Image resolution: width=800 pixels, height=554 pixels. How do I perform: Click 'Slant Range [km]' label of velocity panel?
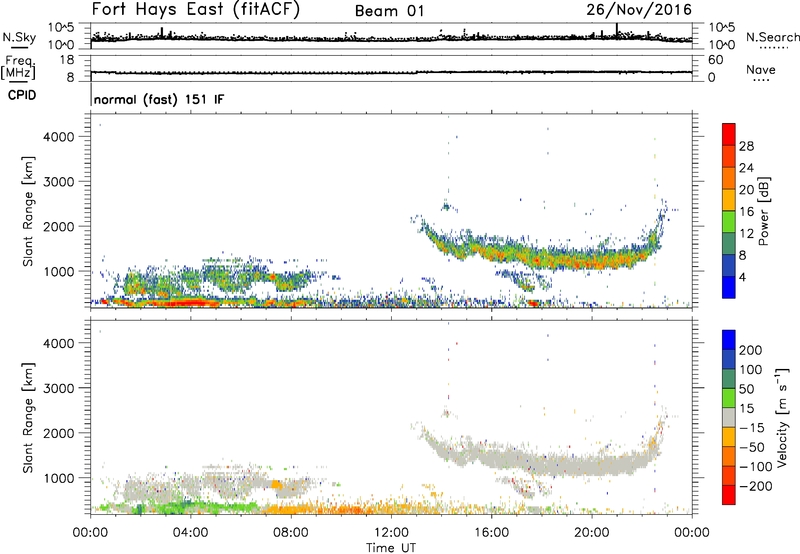pos(27,417)
